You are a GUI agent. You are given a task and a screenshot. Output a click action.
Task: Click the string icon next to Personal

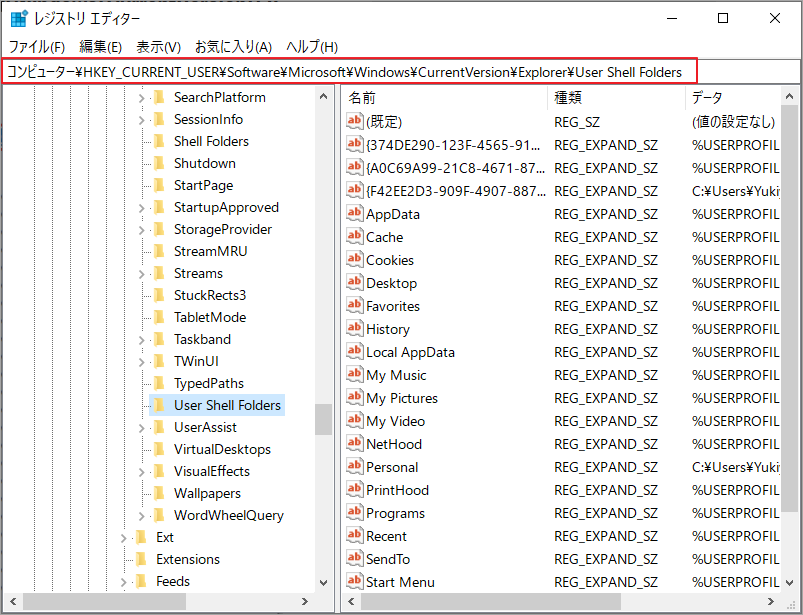[x=354, y=467]
